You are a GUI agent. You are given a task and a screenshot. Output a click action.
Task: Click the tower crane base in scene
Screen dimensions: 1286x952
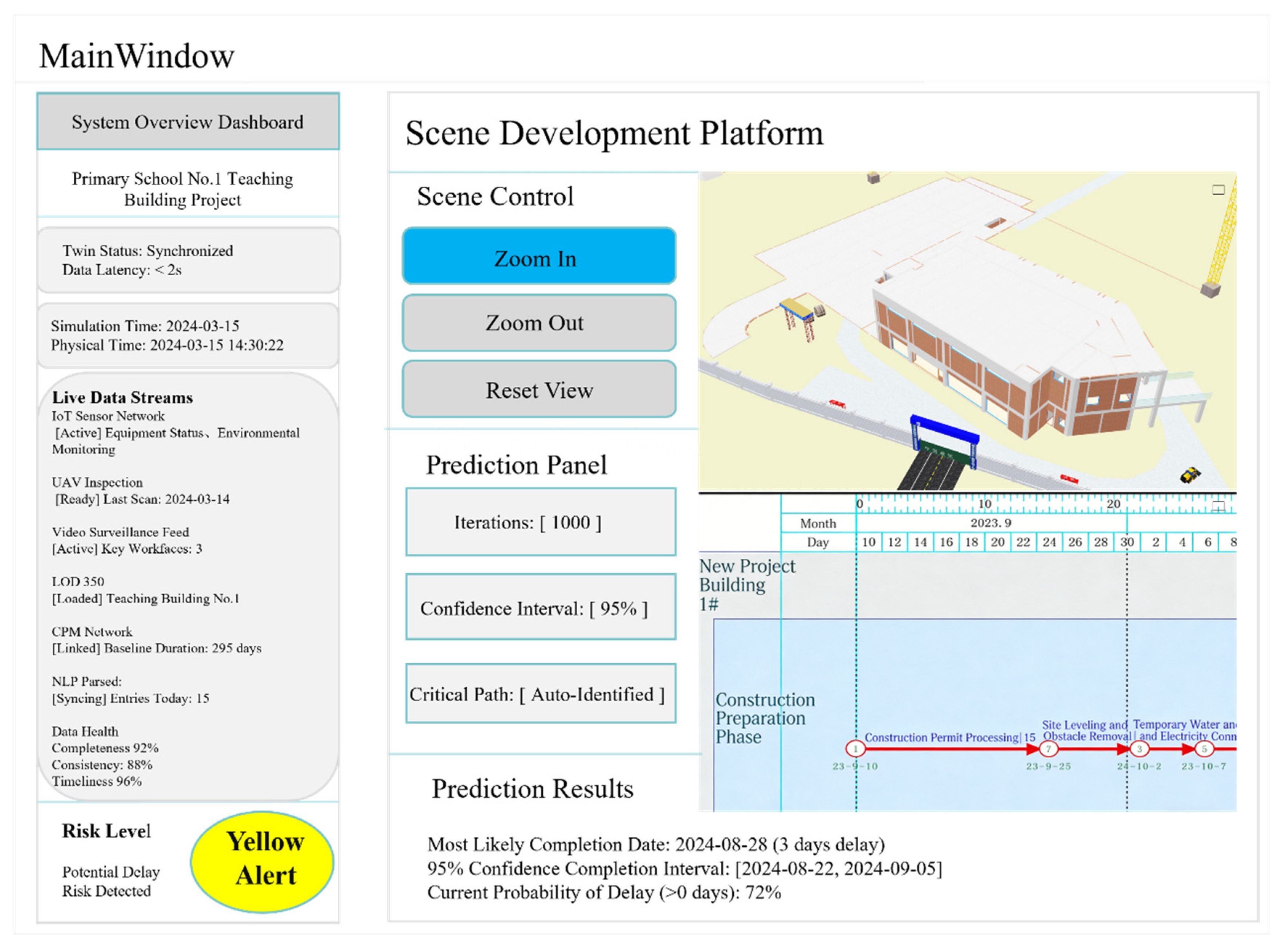[1210, 289]
